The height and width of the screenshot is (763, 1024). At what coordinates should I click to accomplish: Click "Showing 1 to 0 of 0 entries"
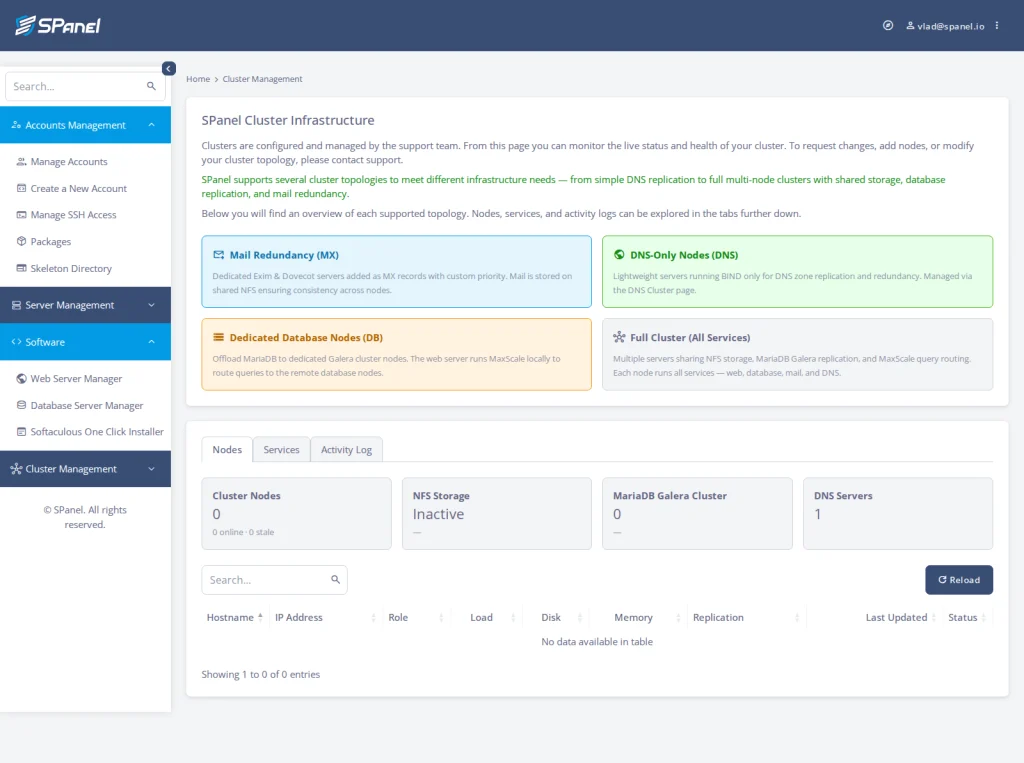point(261,674)
